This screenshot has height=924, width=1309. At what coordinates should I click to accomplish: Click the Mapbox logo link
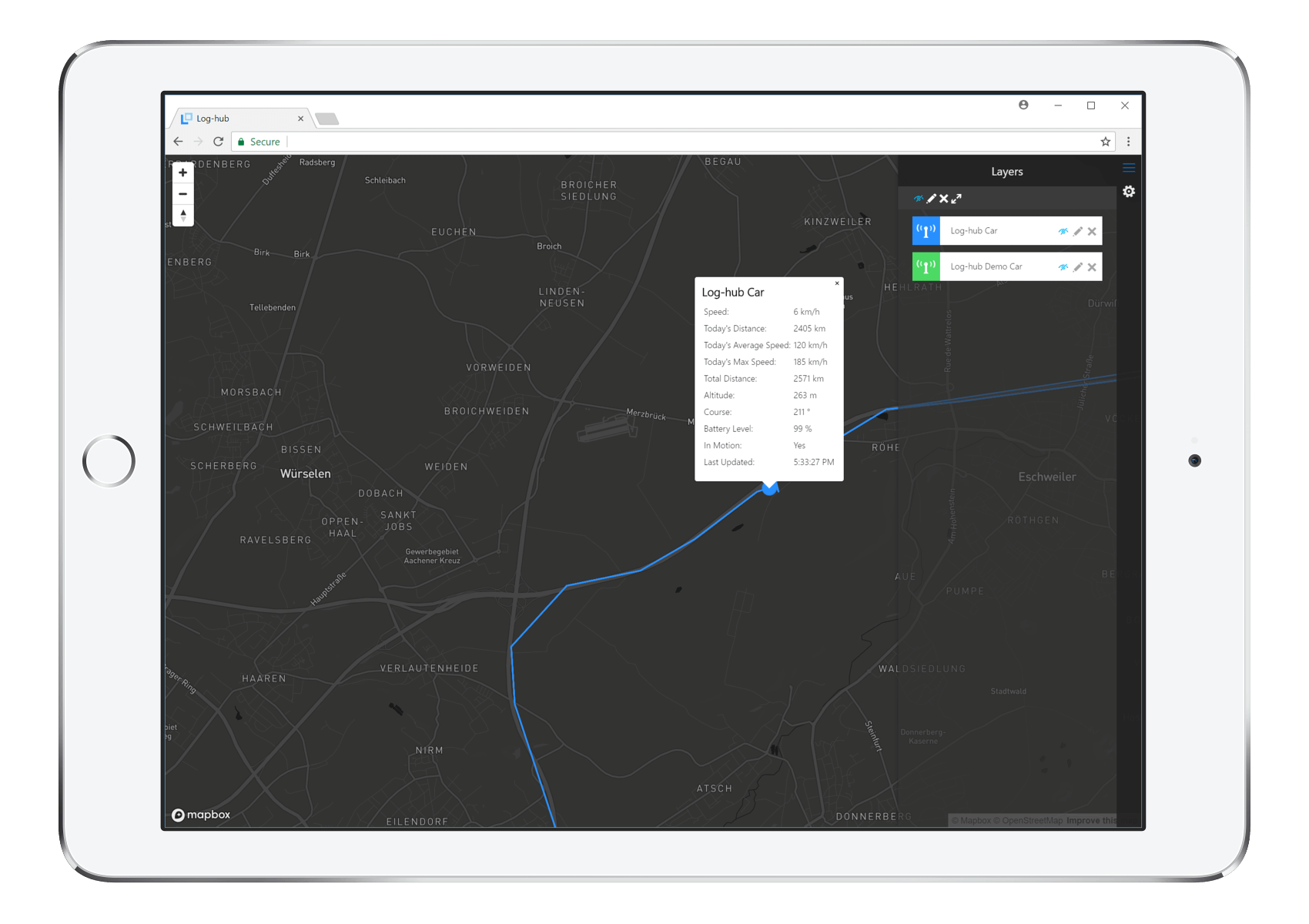(201, 814)
